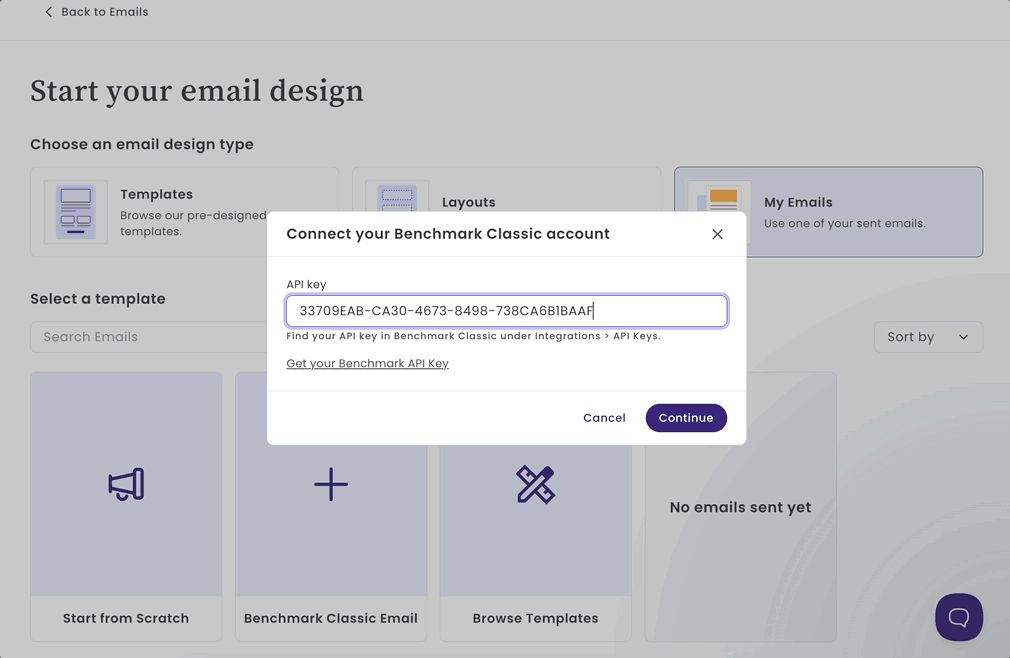Screen dimensions: 1010x658
Task: Go Back to Emails
Action: click(96, 12)
